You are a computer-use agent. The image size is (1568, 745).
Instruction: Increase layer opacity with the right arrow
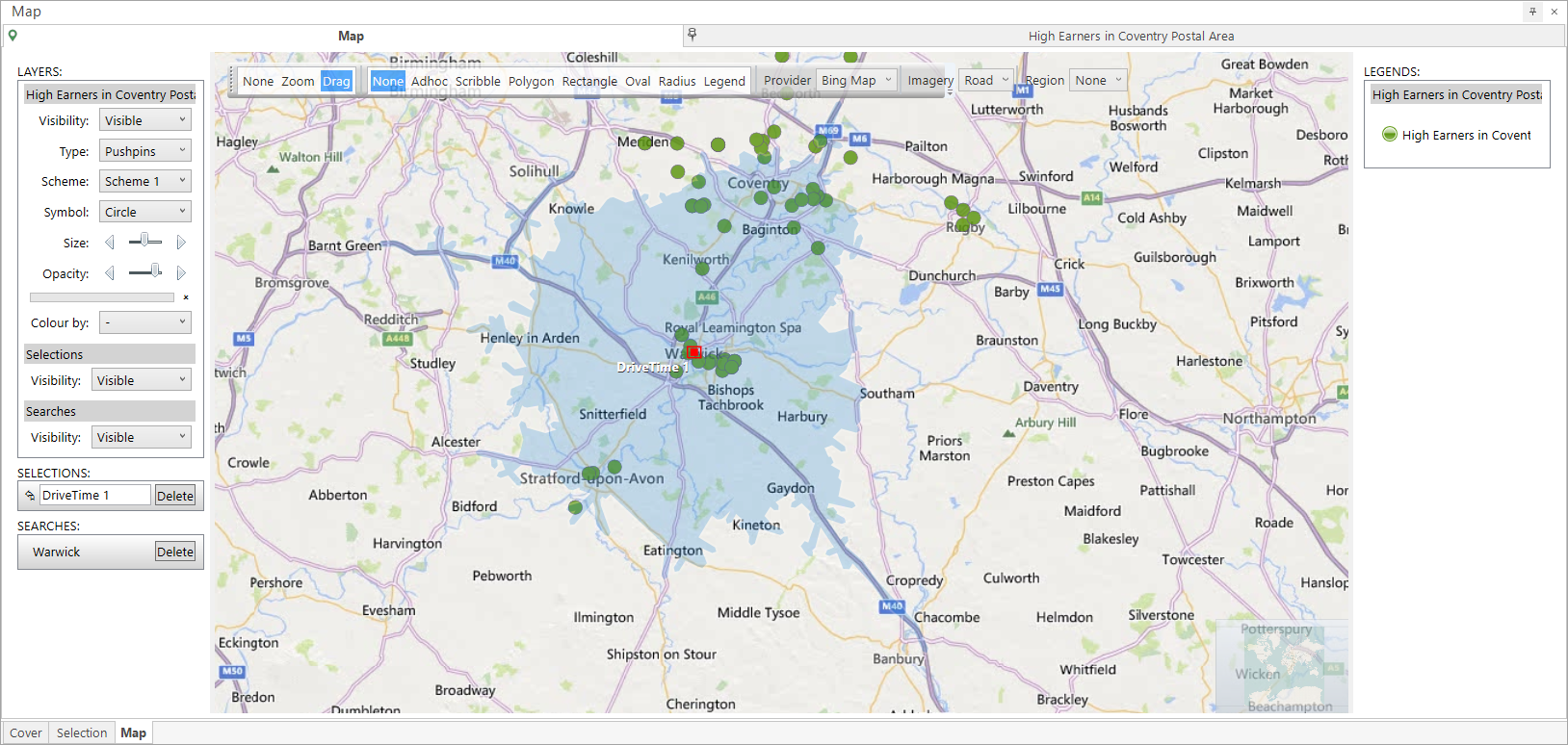coord(181,273)
